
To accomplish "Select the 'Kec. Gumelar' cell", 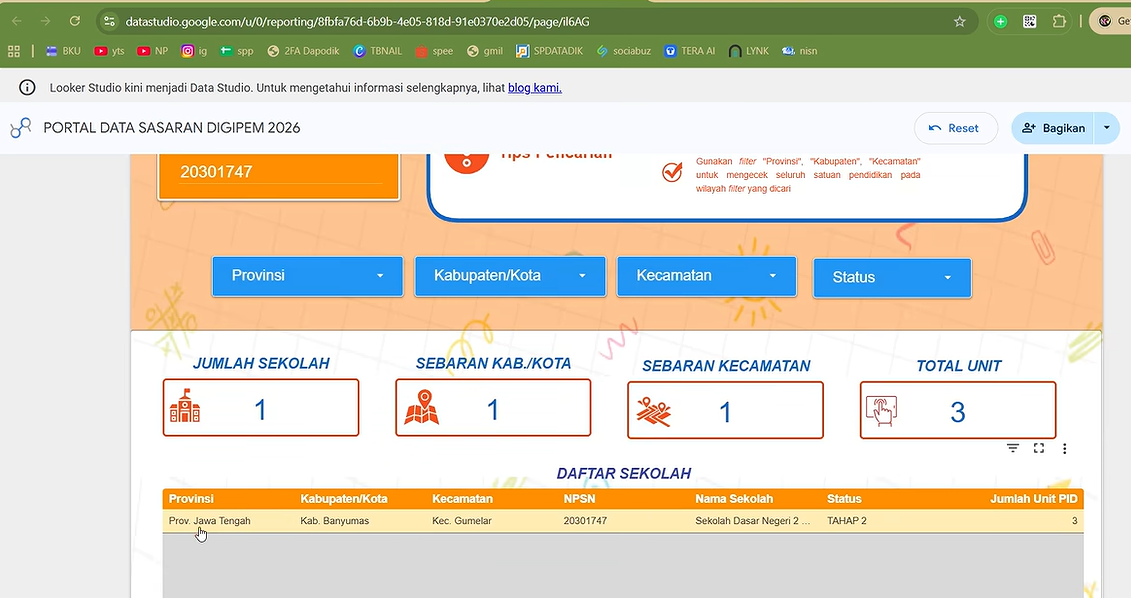I will tap(462, 521).
